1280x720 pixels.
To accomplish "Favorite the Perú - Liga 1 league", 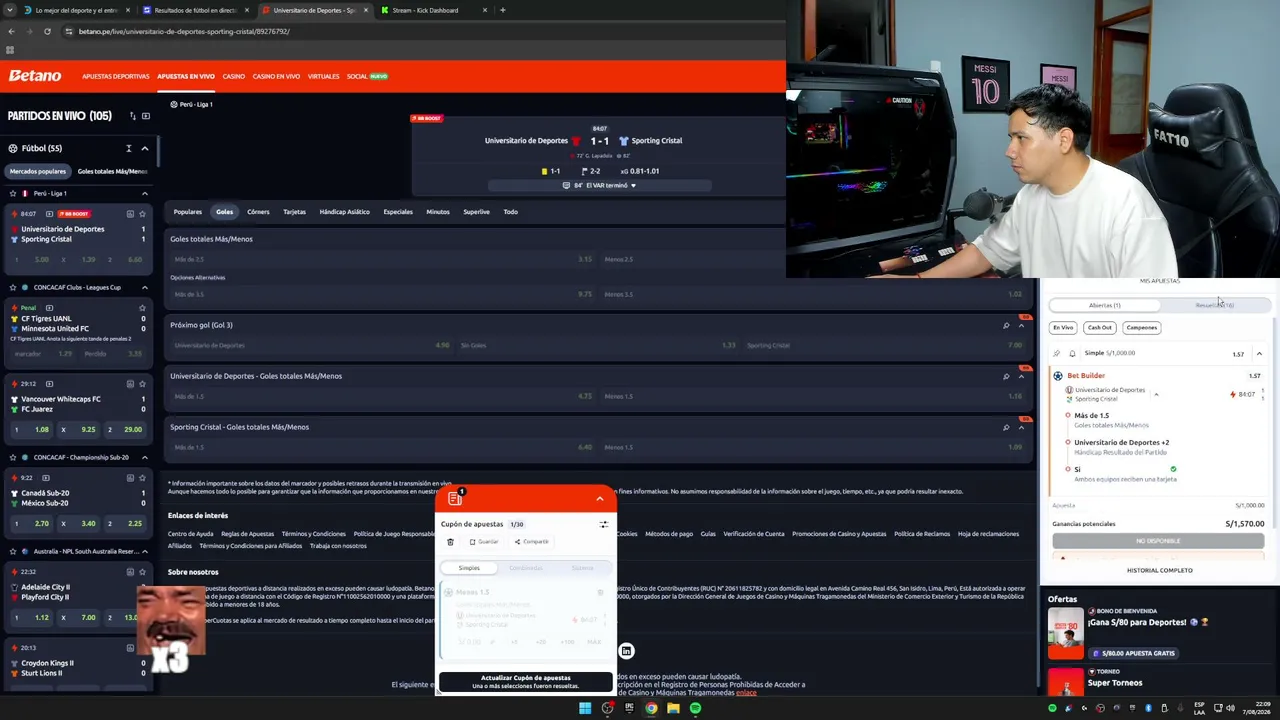I will [13, 193].
